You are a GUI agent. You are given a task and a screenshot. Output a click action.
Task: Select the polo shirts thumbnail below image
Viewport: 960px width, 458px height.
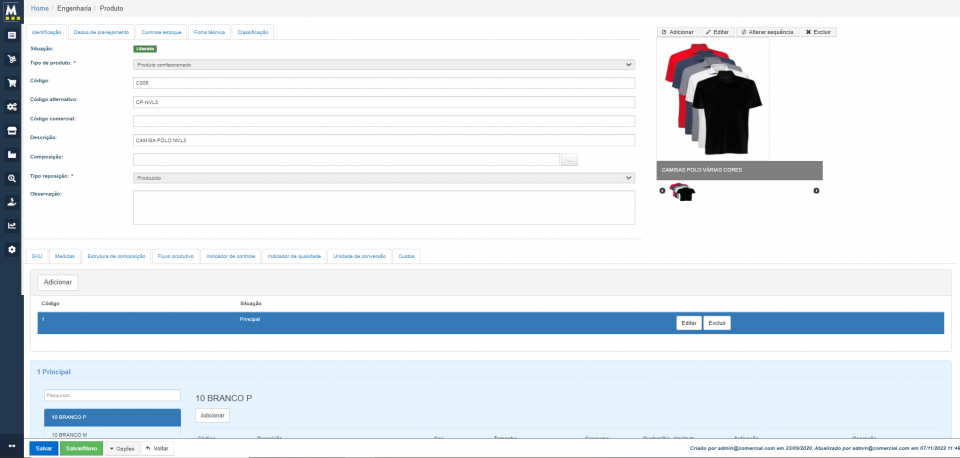tap(682, 191)
